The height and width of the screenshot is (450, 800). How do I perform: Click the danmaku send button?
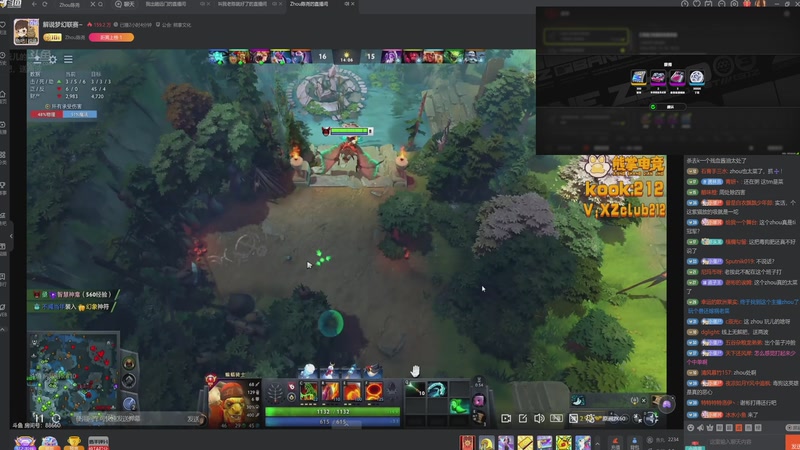coord(193,419)
